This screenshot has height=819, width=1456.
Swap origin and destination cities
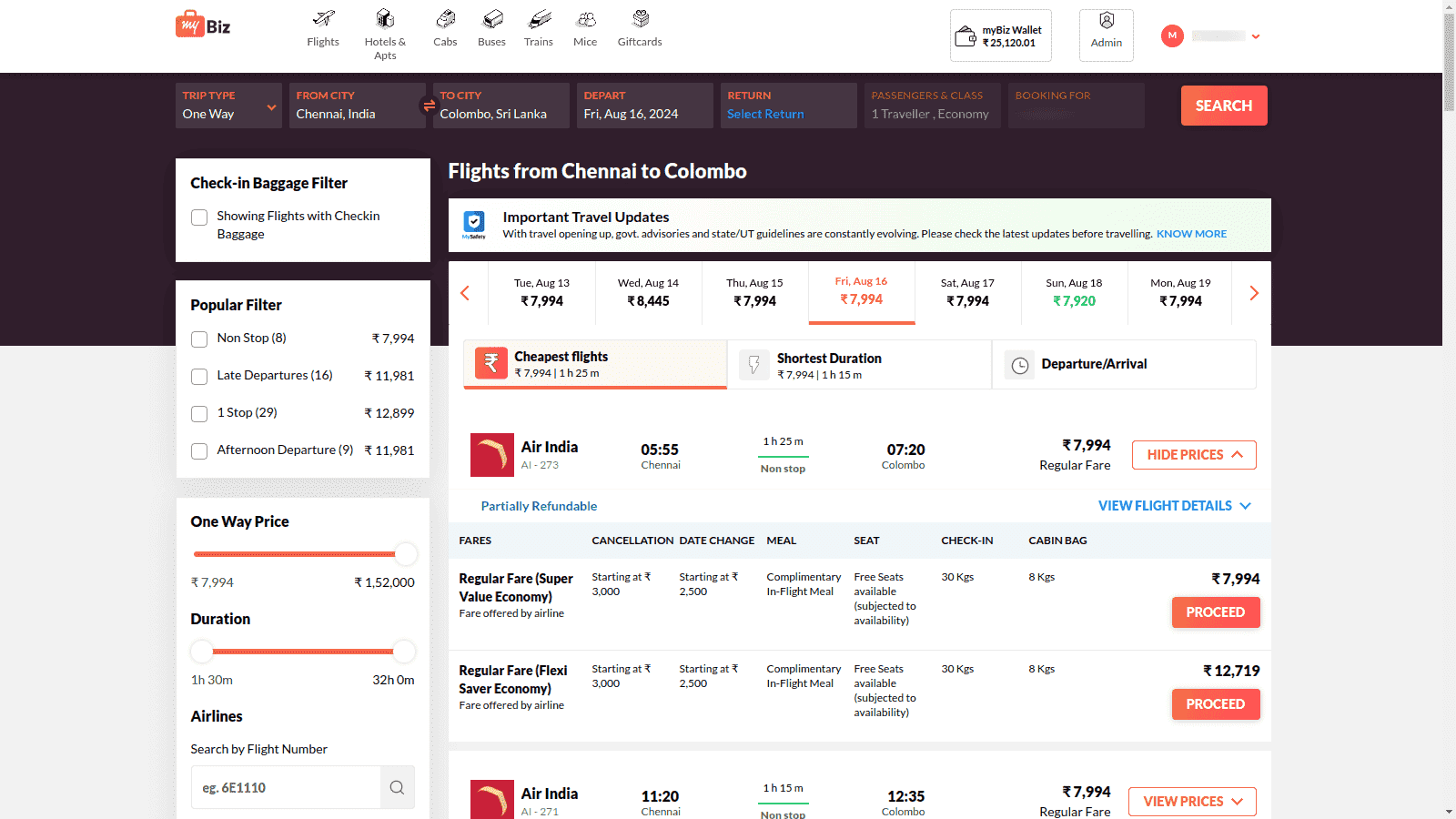pos(428,105)
